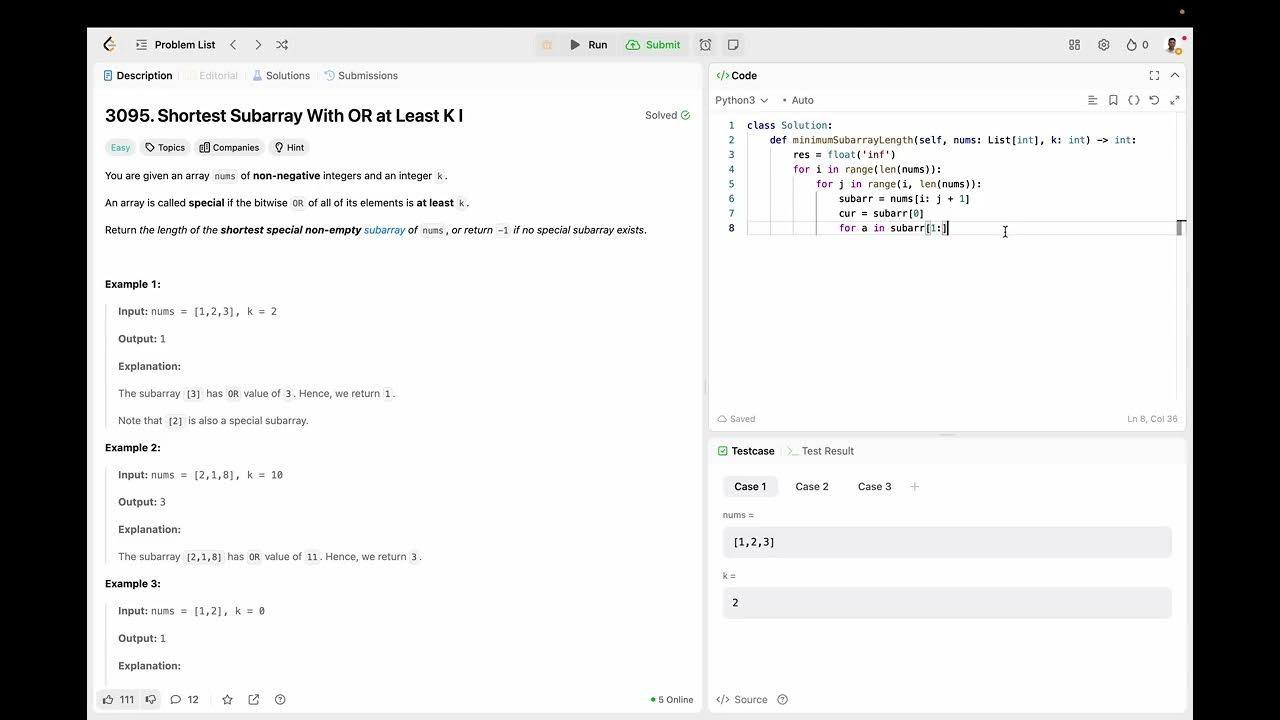Expand the Topics section
The height and width of the screenshot is (720, 1280).
pyautogui.click(x=165, y=148)
